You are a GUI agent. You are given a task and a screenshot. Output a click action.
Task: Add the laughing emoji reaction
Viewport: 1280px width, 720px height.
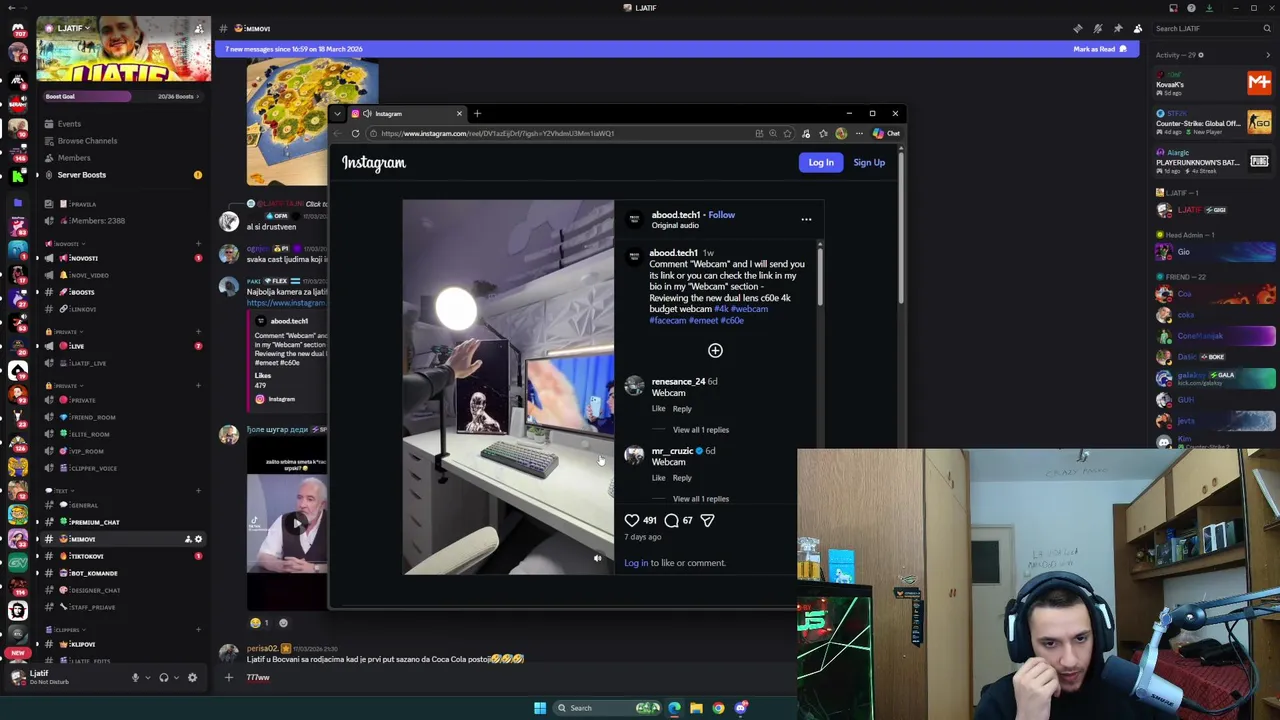click(x=260, y=622)
